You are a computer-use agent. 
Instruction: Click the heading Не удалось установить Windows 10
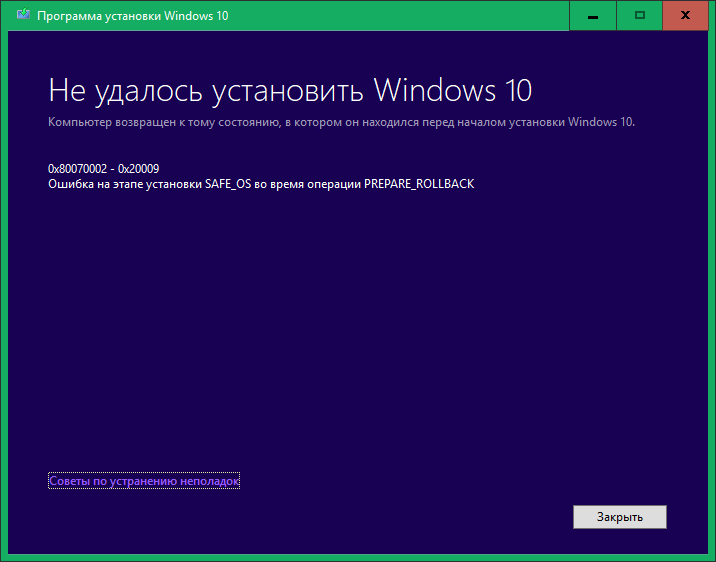[290, 90]
